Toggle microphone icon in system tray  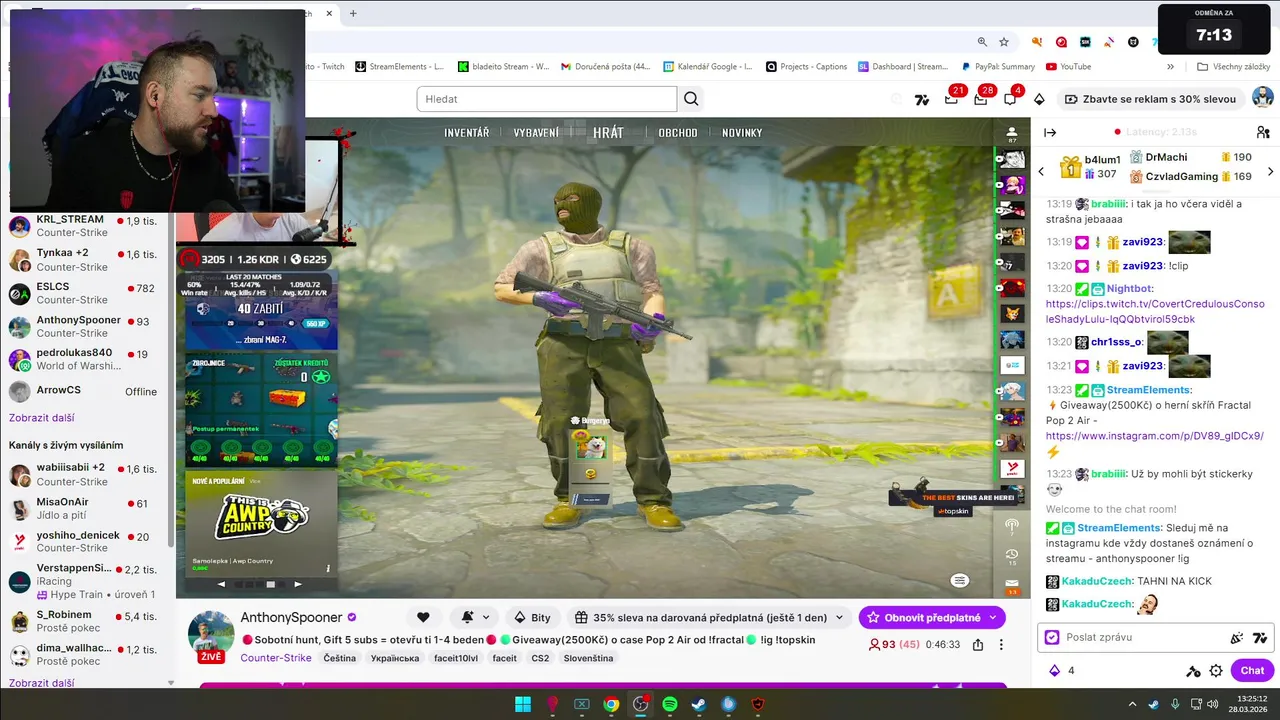point(1174,704)
